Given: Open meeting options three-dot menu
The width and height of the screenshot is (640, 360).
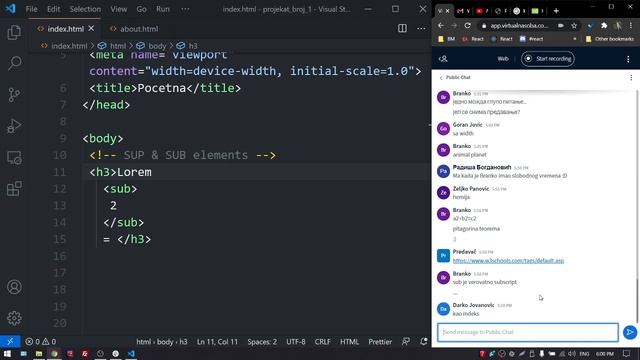Looking at the screenshot, I should tap(628, 59).
